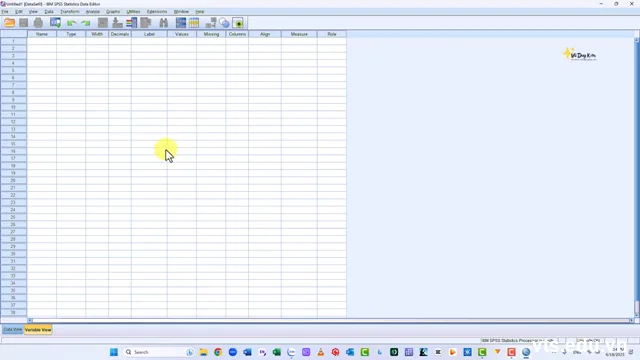Select row header number 1
This screenshot has height=360, width=640.
13,41
